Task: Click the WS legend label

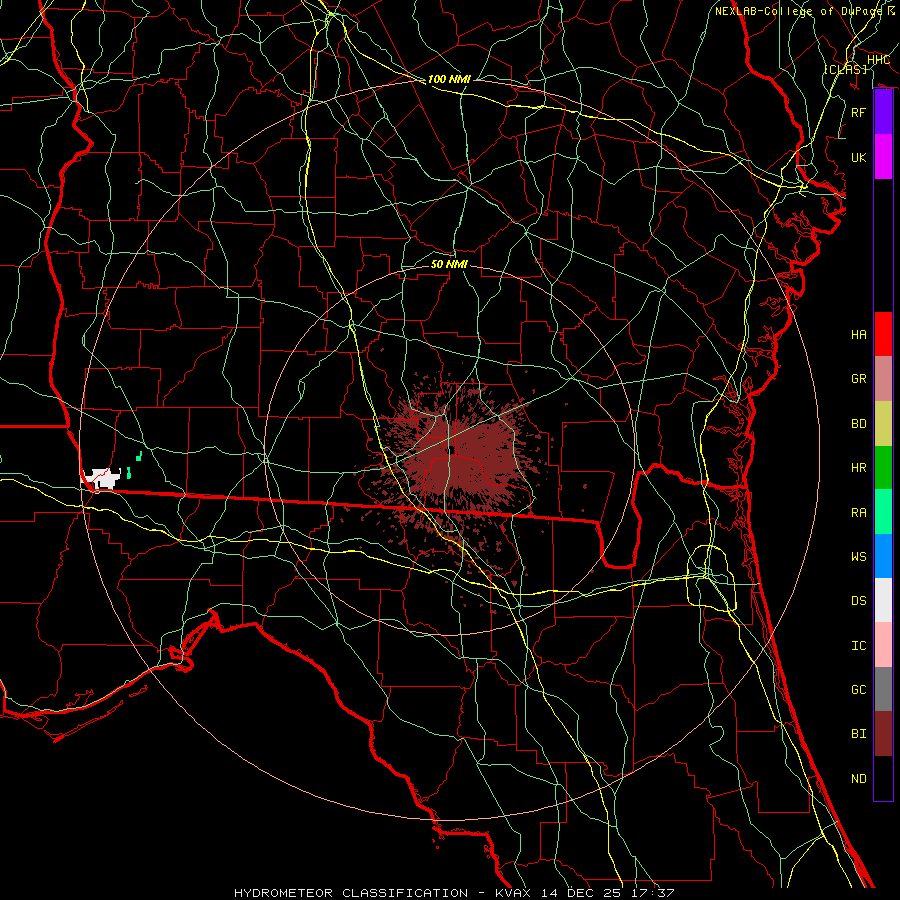Action: tap(859, 557)
